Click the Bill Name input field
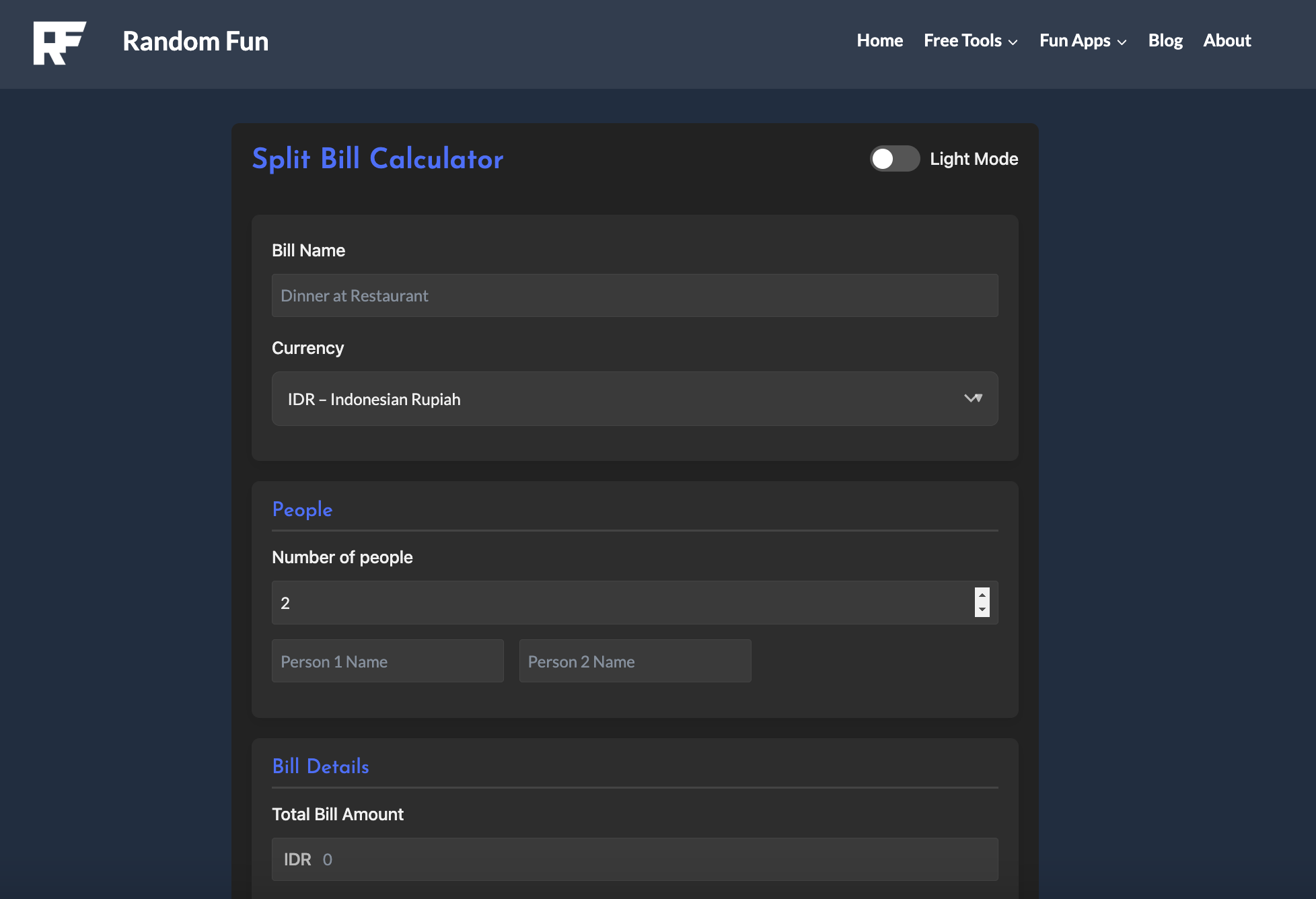Viewport: 1316px width, 899px height. (x=634, y=295)
